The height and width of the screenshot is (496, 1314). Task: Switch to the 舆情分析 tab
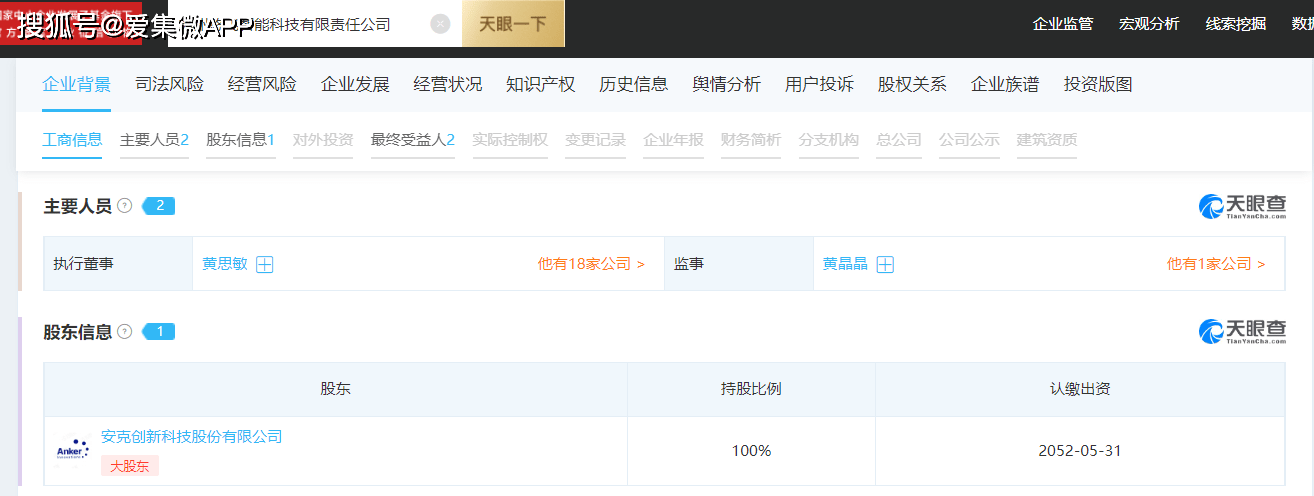(727, 85)
